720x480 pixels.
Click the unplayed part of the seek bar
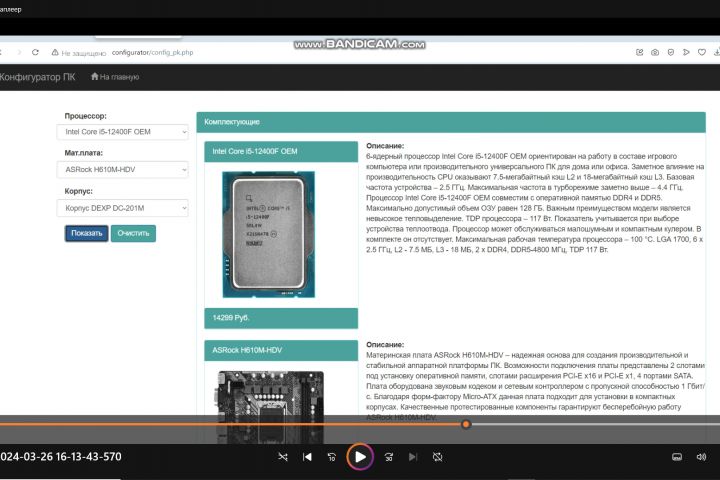coord(595,424)
